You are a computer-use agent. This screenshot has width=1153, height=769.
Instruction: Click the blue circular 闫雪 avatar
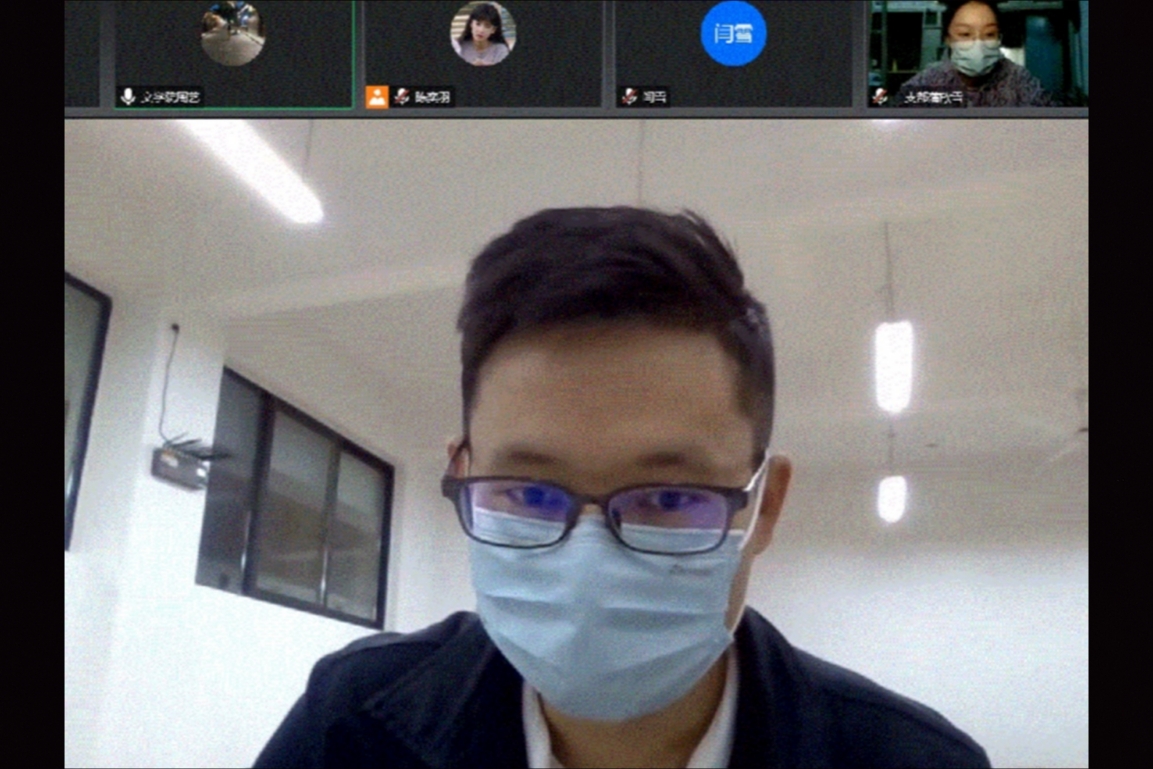pyautogui.click(x=733, y=33)
